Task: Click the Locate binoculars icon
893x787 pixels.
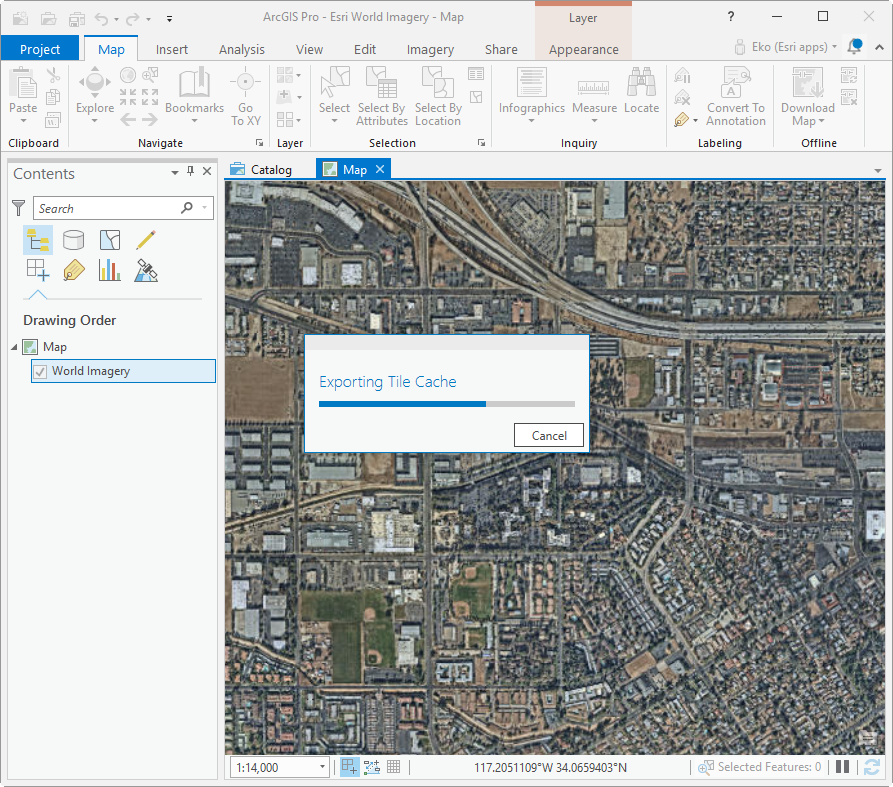Action: point(641,83)
